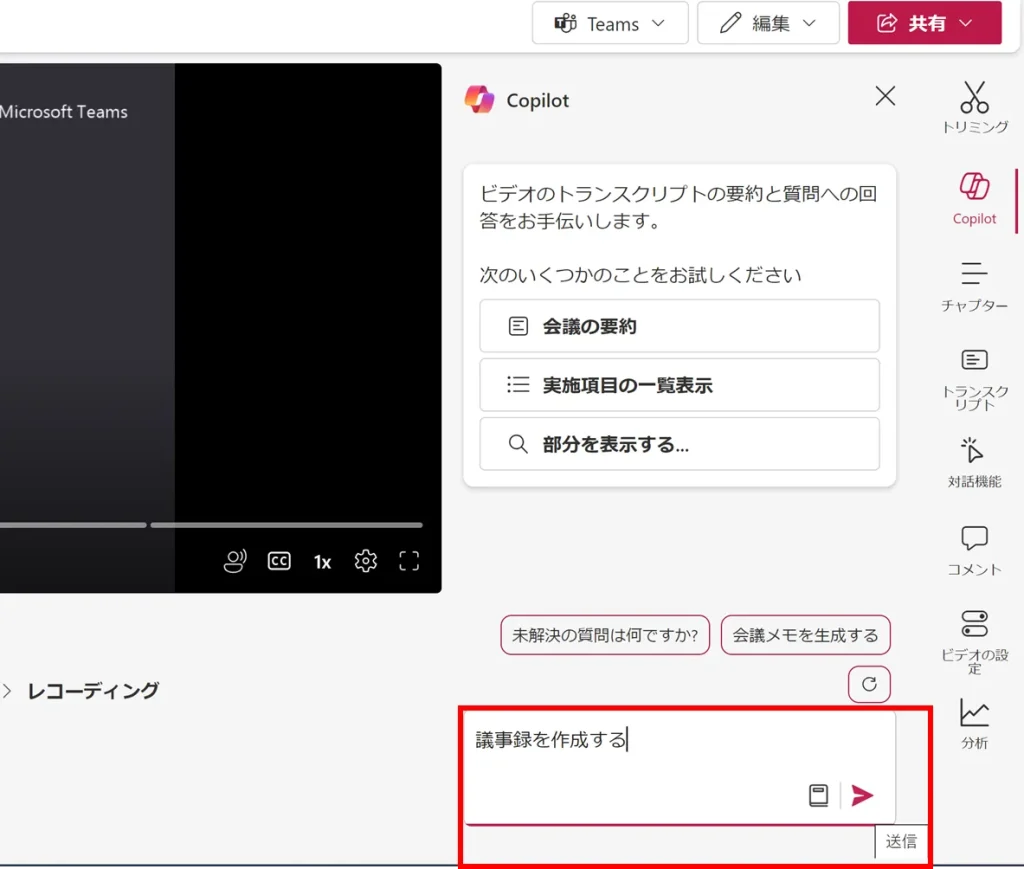This screenshot has height=869, width=1024.
Task: Refresh the suggested prompts
Action: coord(869,684)
